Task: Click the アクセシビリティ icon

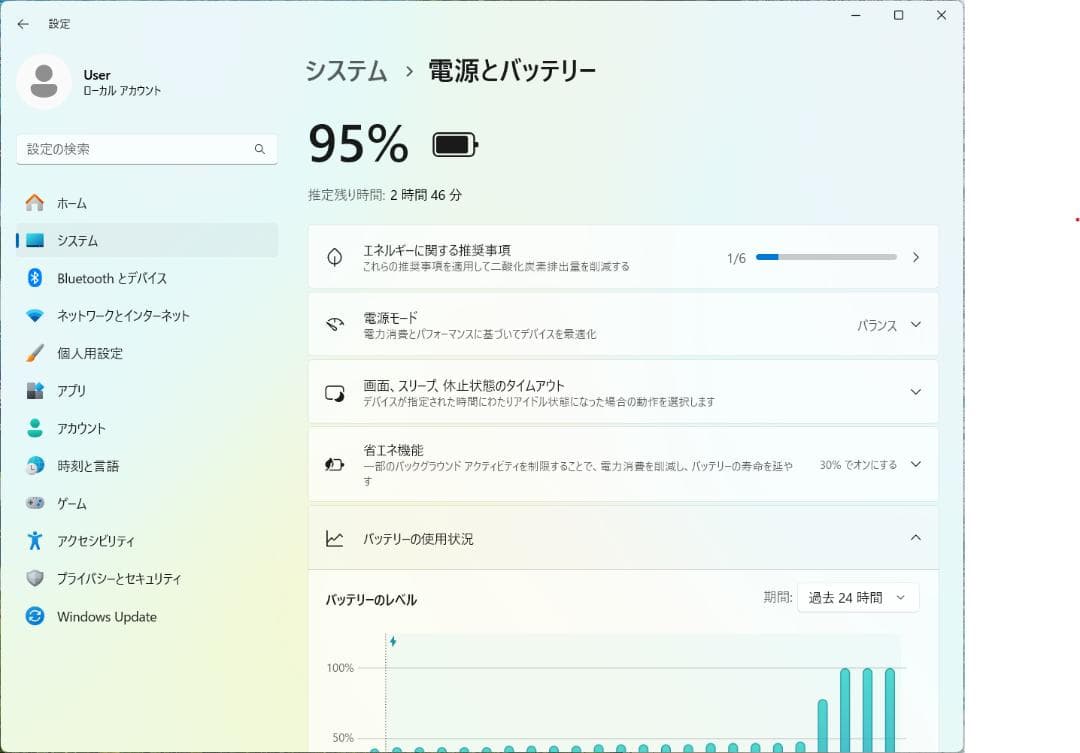Action: click(33, 541)
